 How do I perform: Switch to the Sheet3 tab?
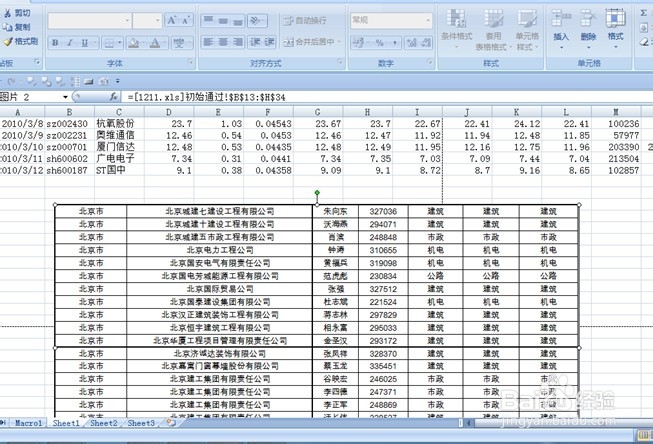[141, 423]
